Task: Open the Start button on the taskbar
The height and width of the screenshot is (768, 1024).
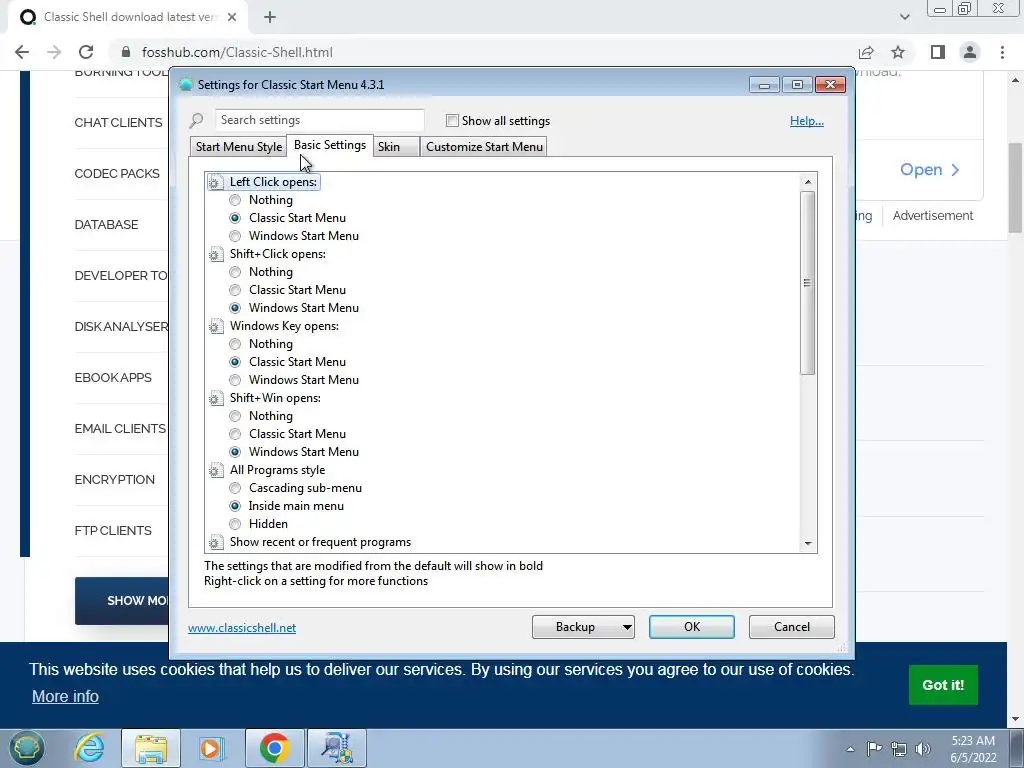Action: [x=26, y=748]
